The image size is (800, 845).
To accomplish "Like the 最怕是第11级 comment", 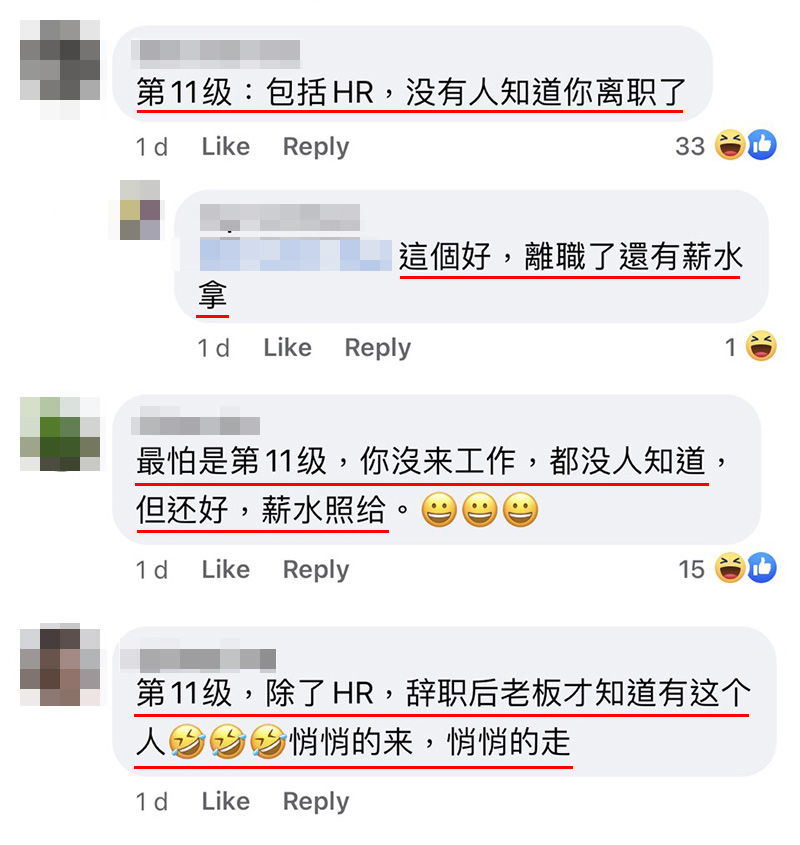I will tap(225, 570).
